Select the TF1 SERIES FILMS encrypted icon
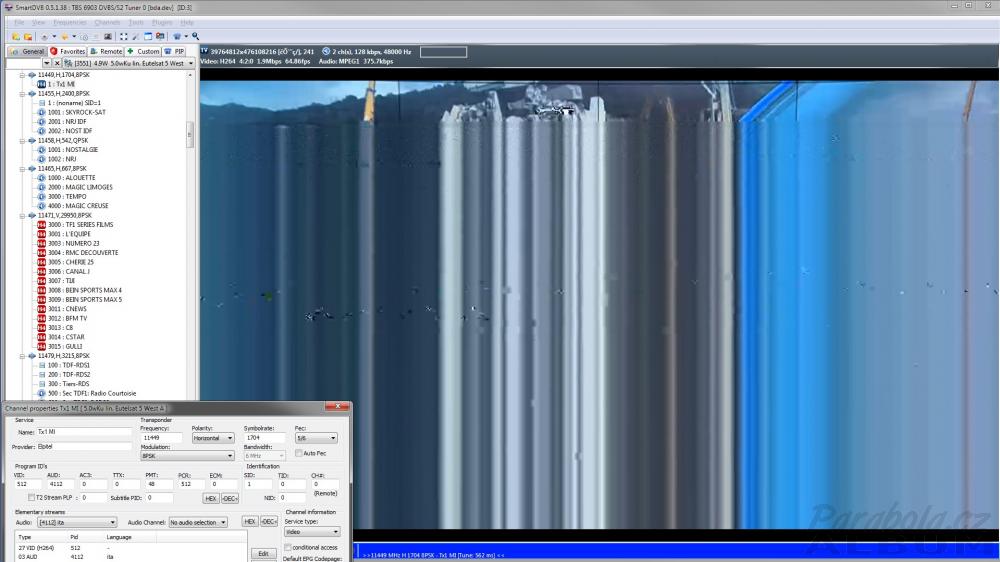The width and height of the screenshot is (1000, 562). coord(41,225)
